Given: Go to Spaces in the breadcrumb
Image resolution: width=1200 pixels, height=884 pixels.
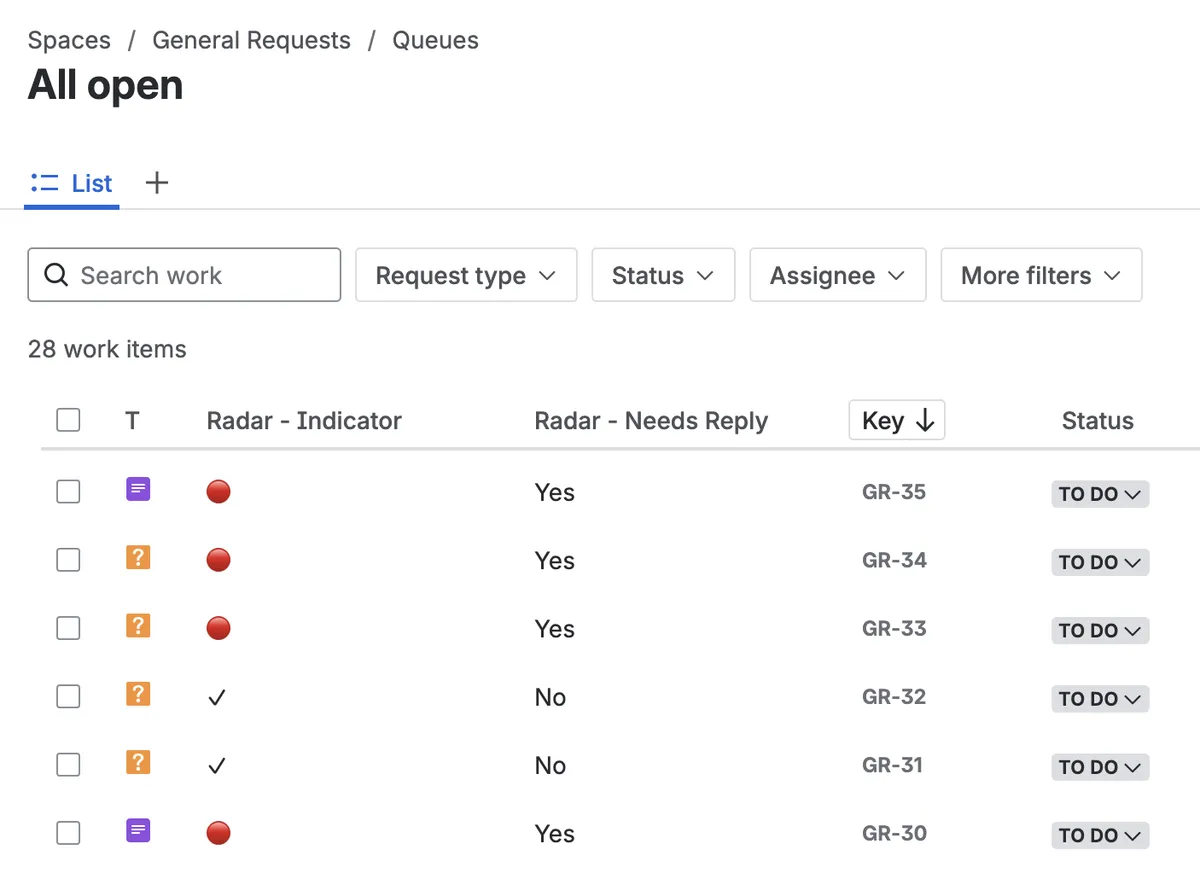Looking at the screenshot, I should click(69, 41).
